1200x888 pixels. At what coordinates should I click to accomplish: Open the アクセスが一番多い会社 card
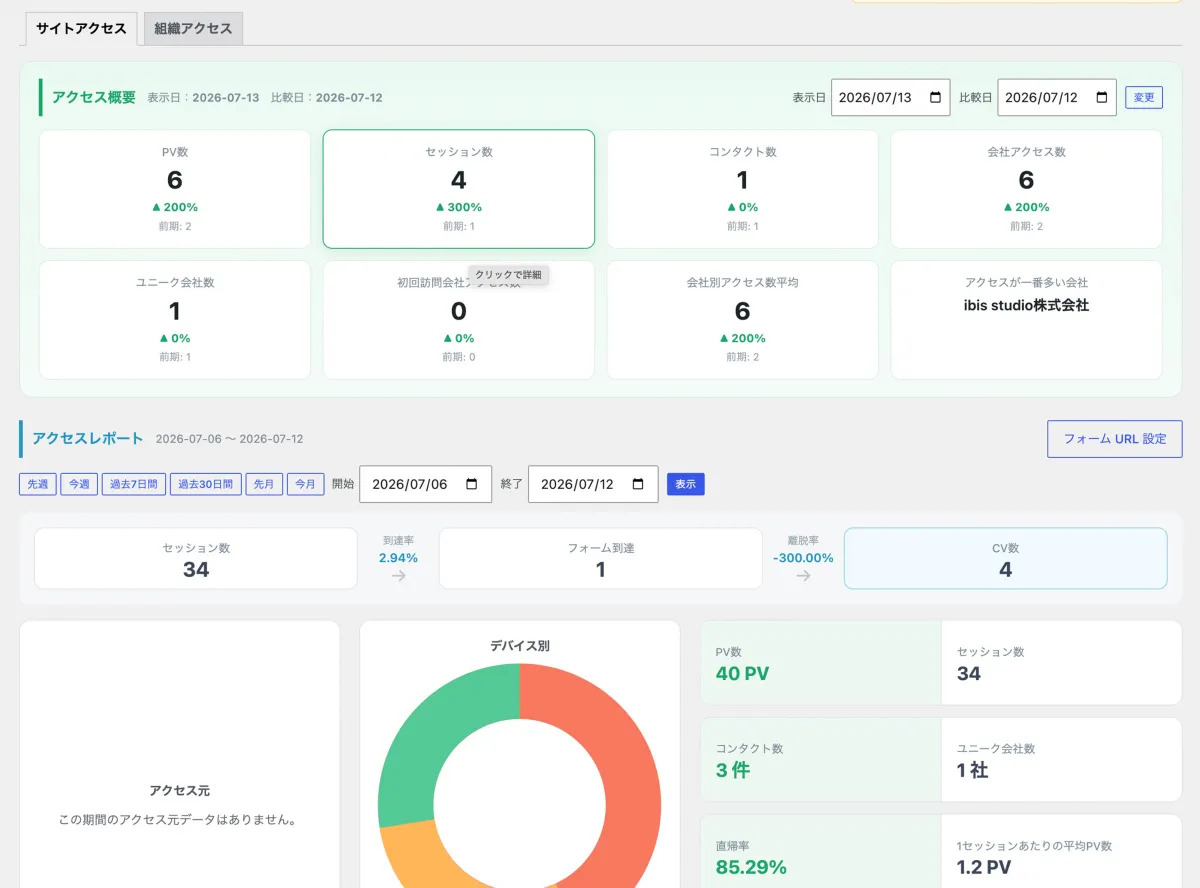1027,320
